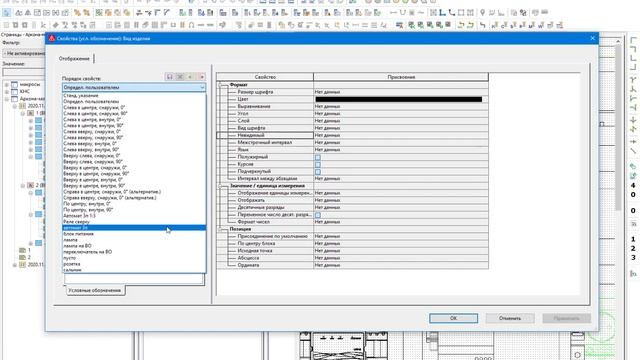640x360 pixels.
Task: Click the Присвоение column header
Action: [401, 77]
